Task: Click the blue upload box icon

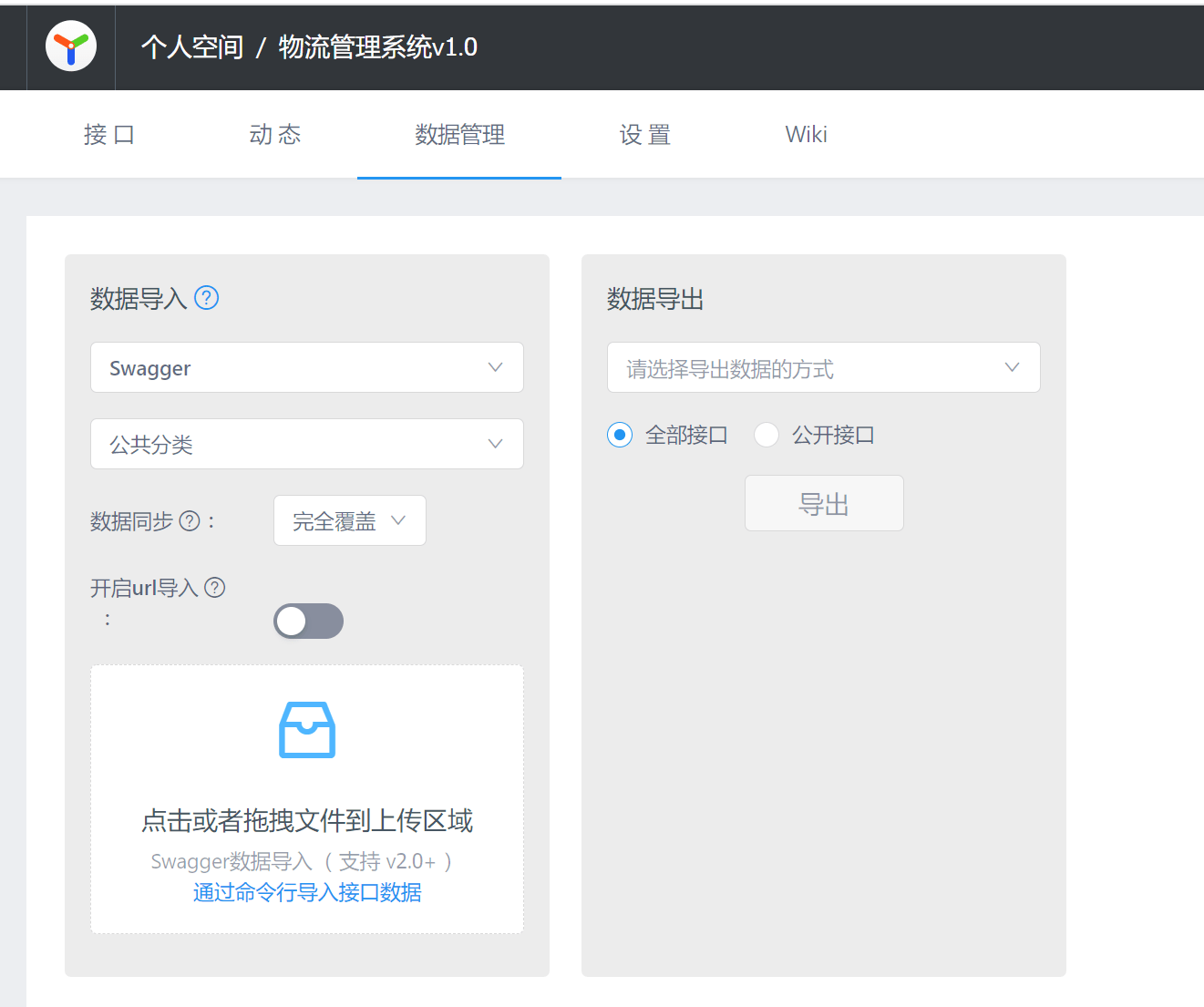Action: 307,729
